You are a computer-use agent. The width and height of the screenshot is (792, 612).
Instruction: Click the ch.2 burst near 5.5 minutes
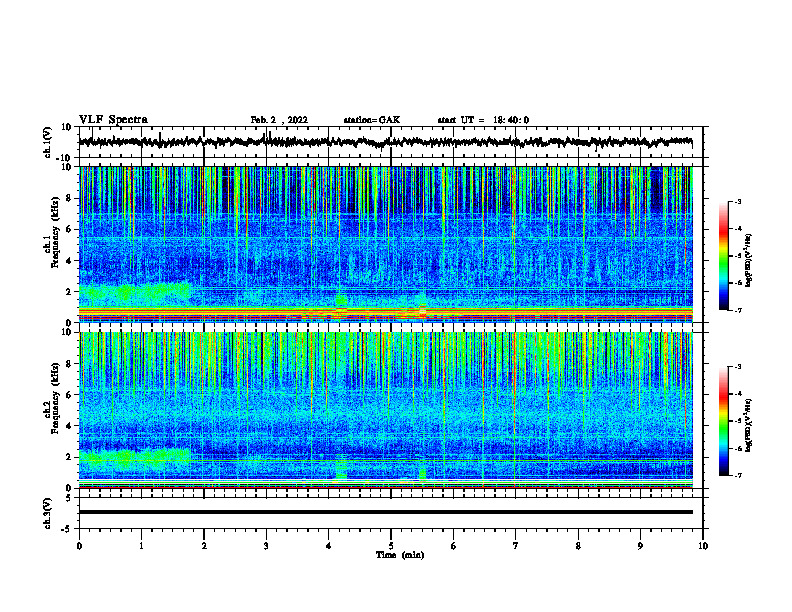pos(423,473)
